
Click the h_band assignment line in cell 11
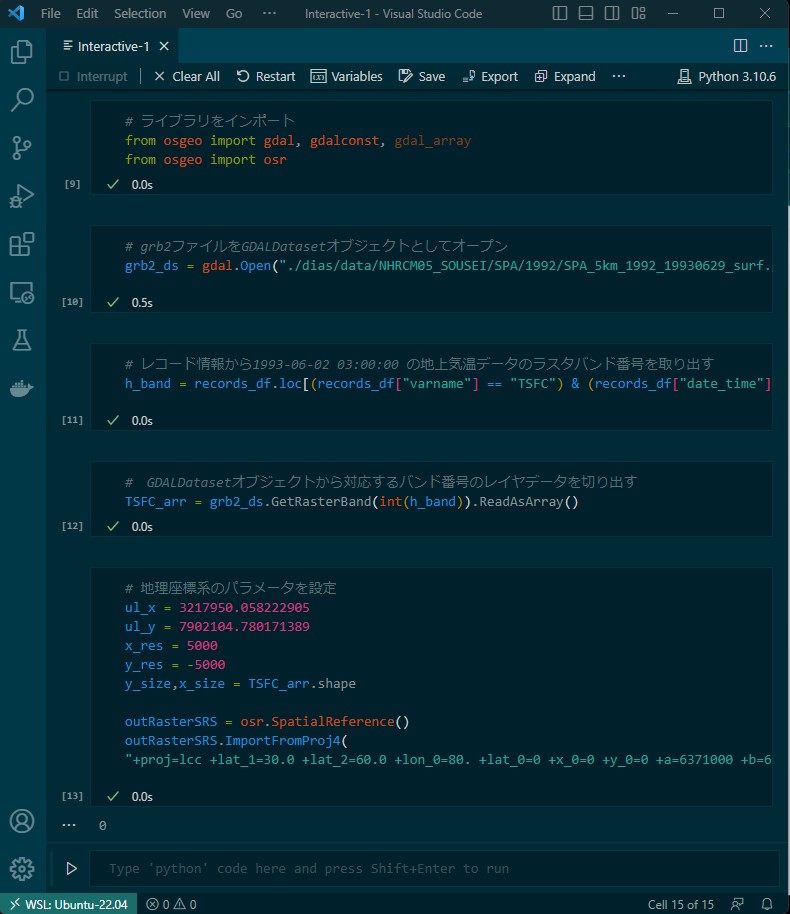coord(448,384)
